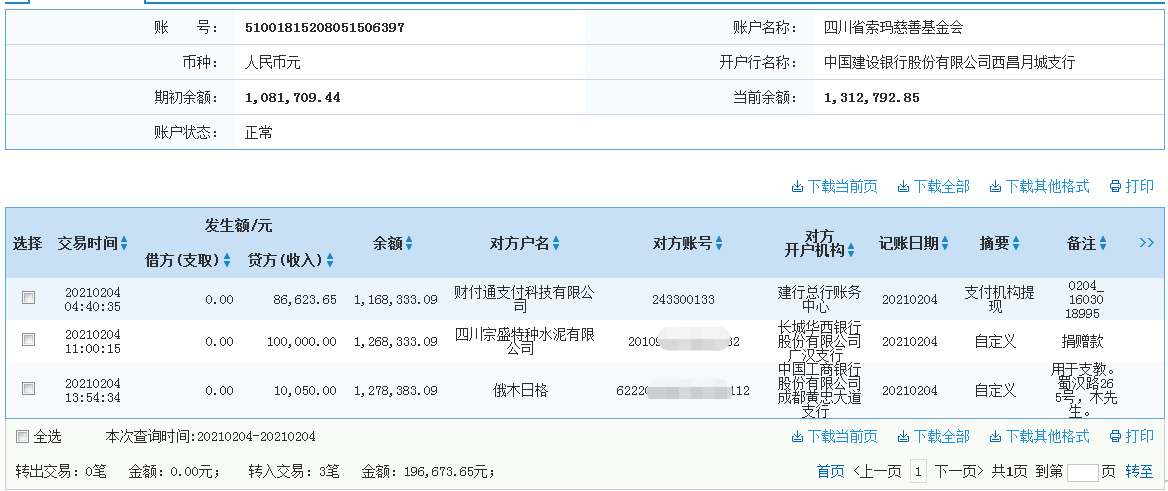Click 首页 first page link
1168x491 pixels.
click(x=830, y=471)
